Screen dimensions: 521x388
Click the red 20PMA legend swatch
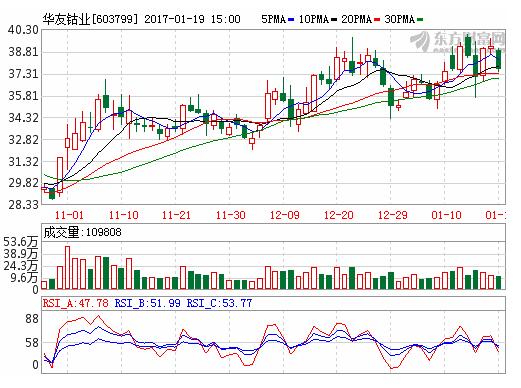[377, 20]
